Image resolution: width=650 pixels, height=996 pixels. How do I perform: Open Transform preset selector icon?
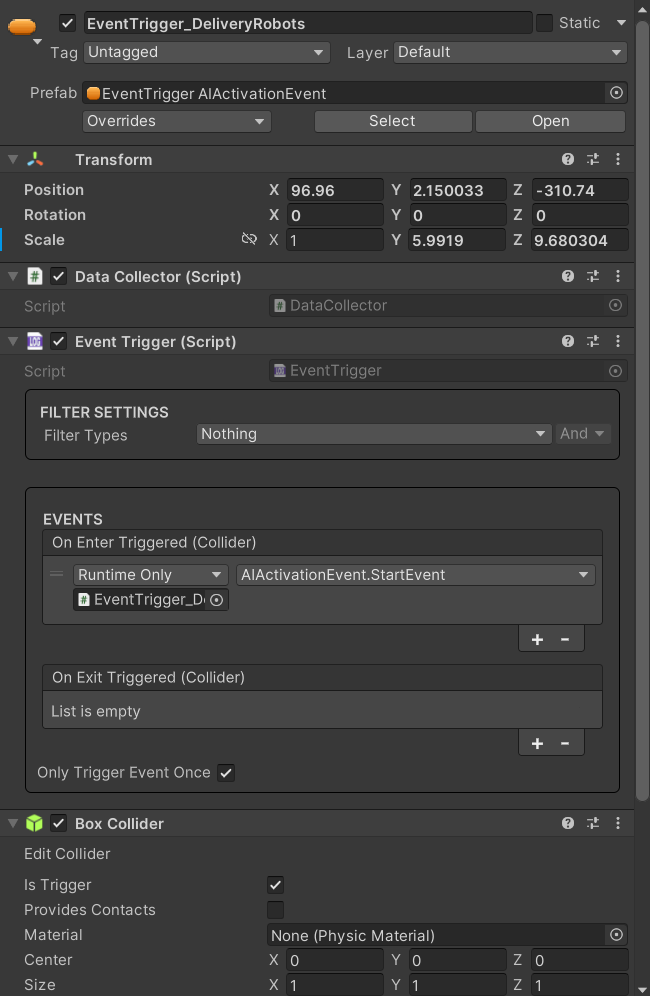(x=593, y=159)
